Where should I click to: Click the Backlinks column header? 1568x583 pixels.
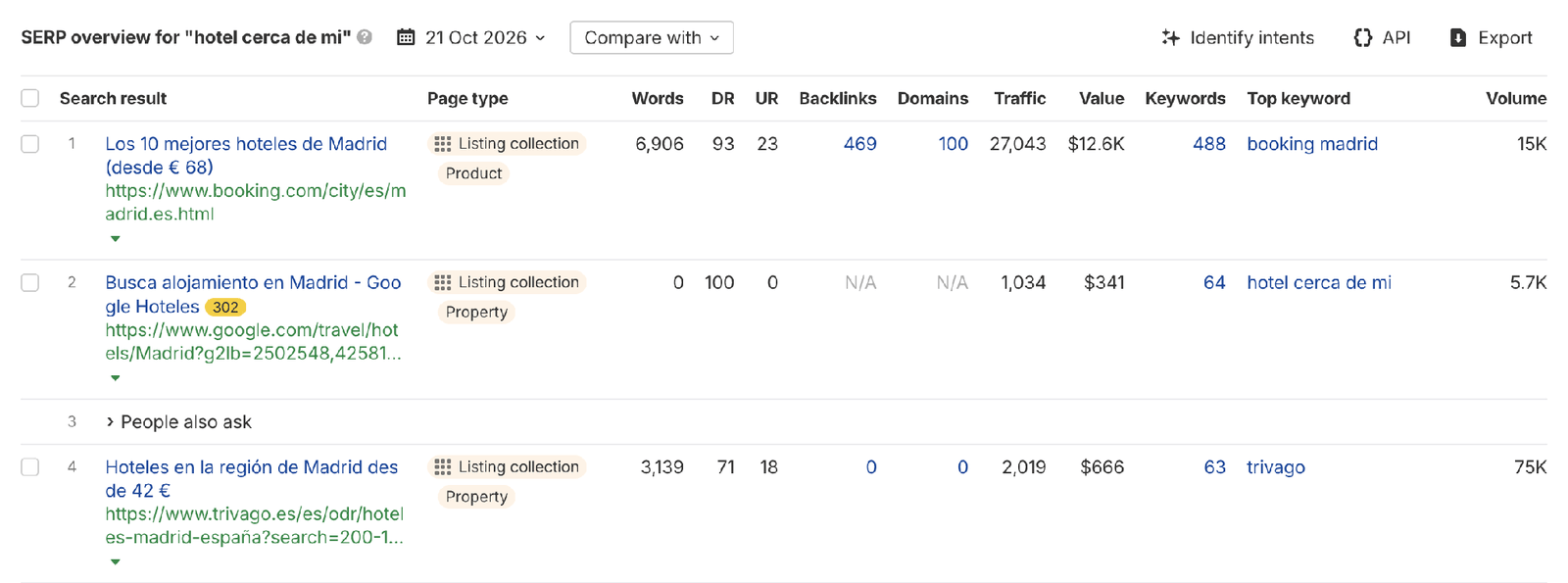pos(838,98)
